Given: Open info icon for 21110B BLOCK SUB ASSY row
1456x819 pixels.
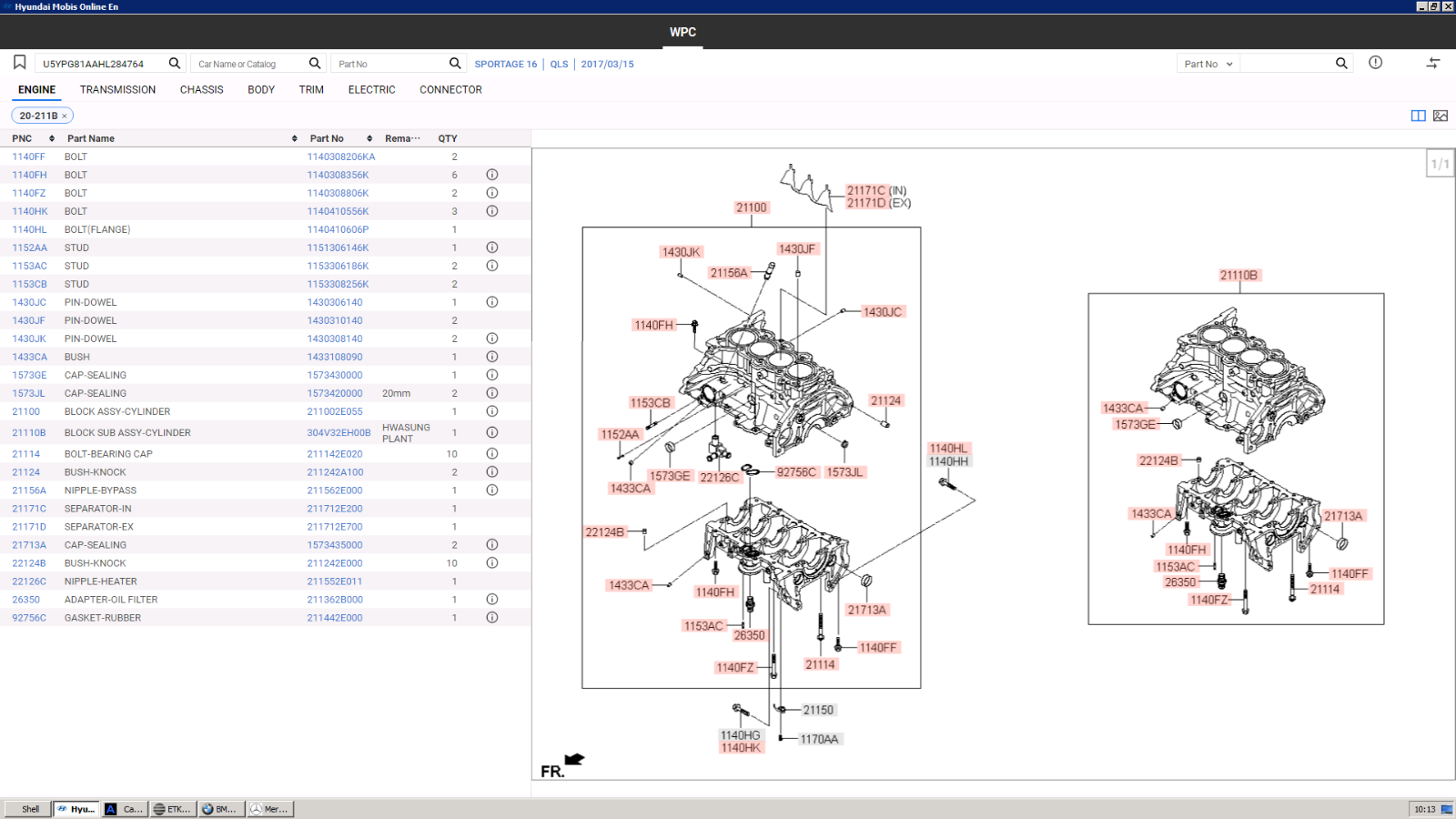Looking at the screenshot, I should (492, 433).
